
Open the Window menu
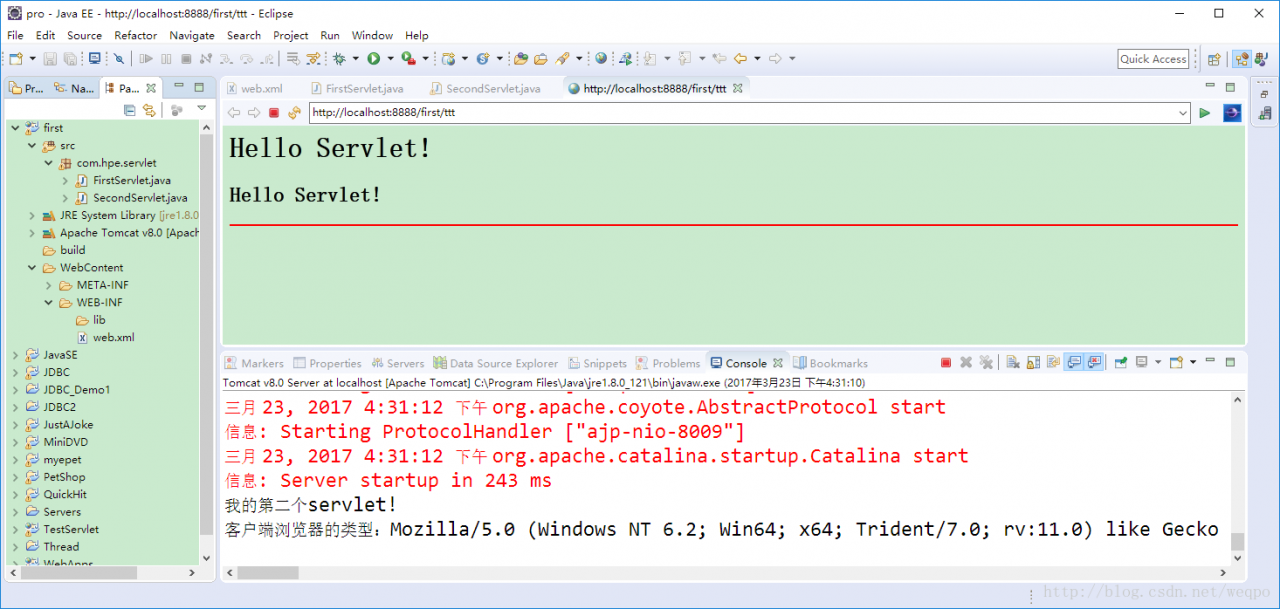tap(372, 35)
